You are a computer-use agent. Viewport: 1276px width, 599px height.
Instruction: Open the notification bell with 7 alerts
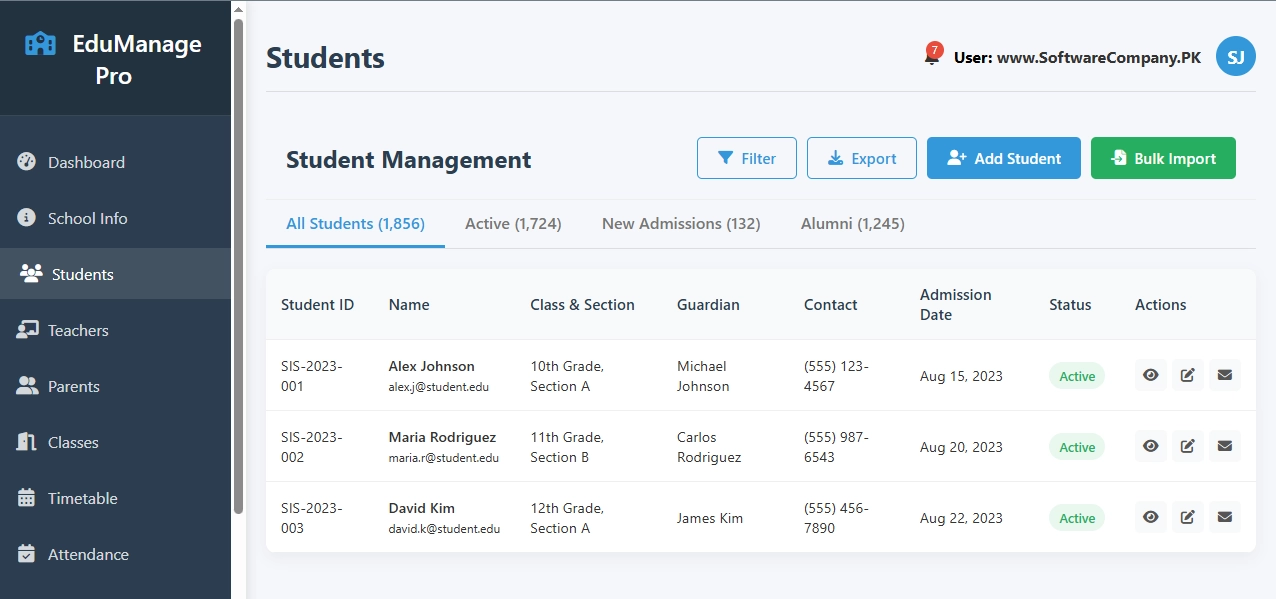tap(931, 56)
